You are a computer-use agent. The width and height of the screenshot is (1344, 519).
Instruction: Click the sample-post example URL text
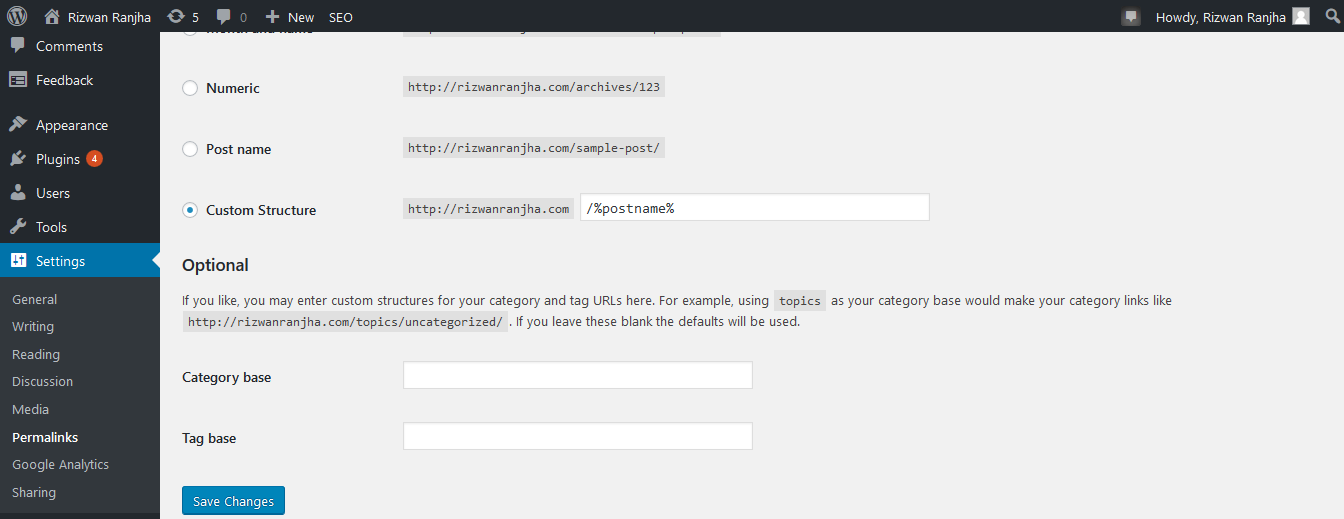[x=534, y=148]
